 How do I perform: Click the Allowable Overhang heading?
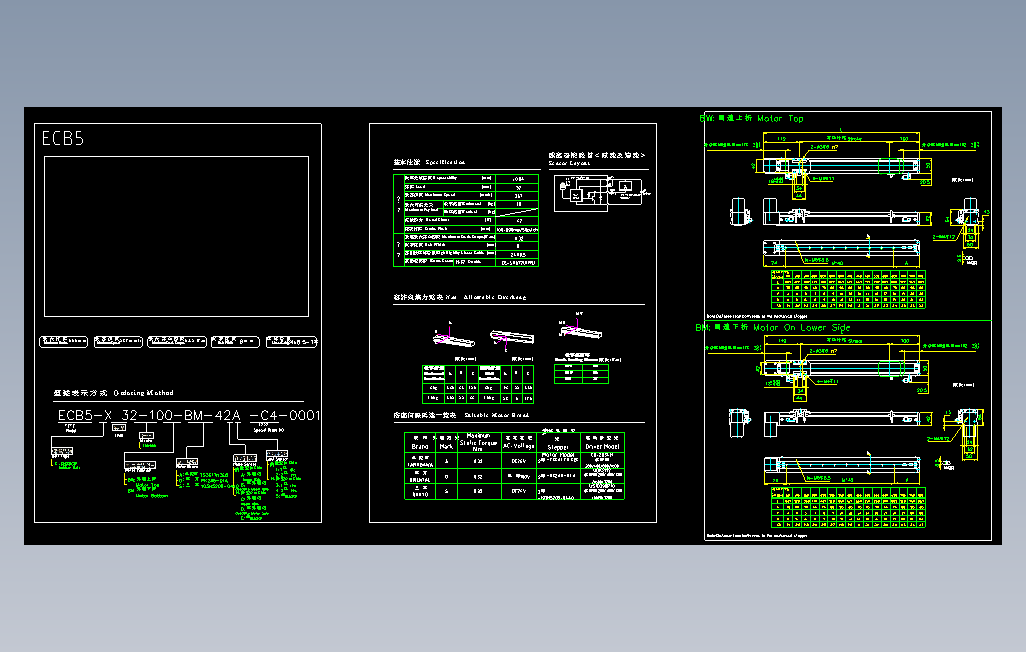pos(495,297)
